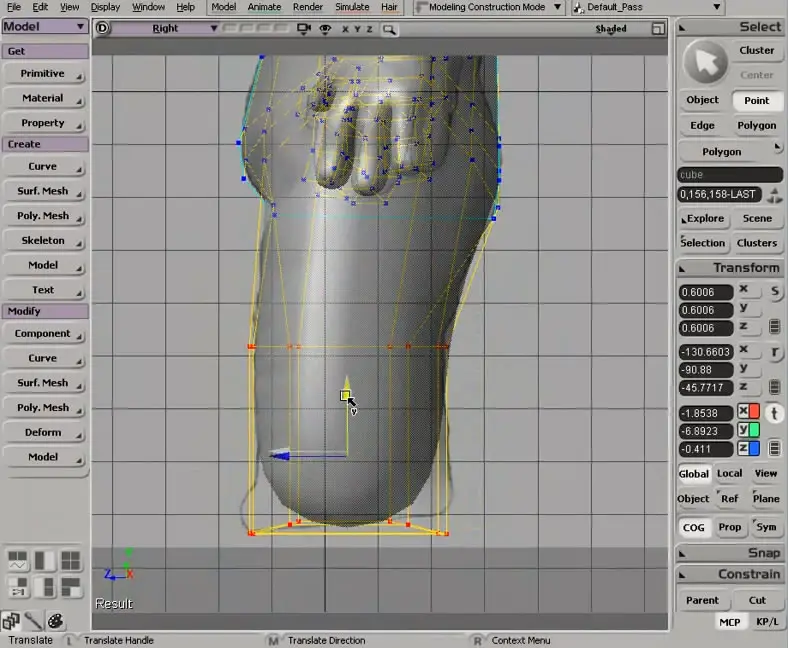Switch to the KP/L tab
The height and width of the screenshot is (648, 788).
point(765,622)
